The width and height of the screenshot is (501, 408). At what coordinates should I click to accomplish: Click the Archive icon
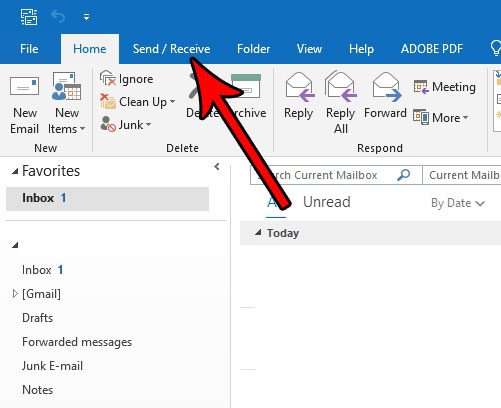246,86
